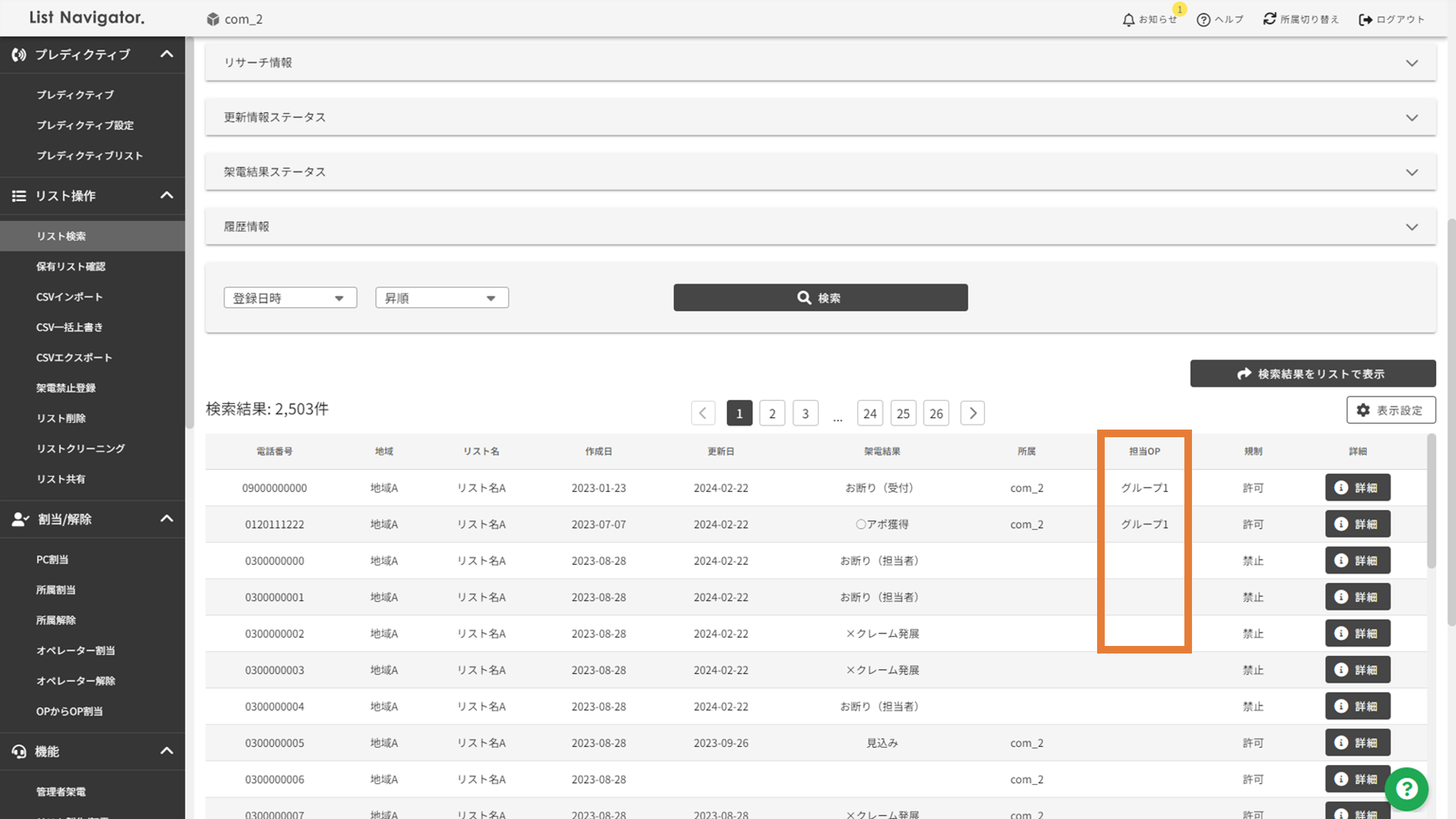Click the results table vertical scrollbar
The image size is (1456, 819).
1431,501
